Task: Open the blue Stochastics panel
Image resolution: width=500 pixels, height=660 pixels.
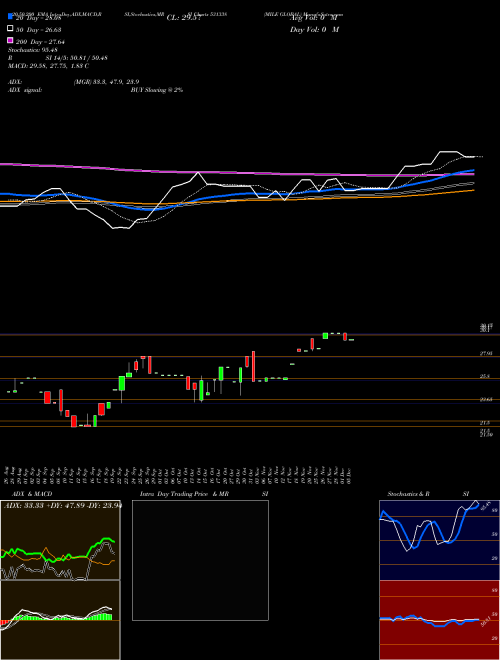Action: (x=439, y=540)
